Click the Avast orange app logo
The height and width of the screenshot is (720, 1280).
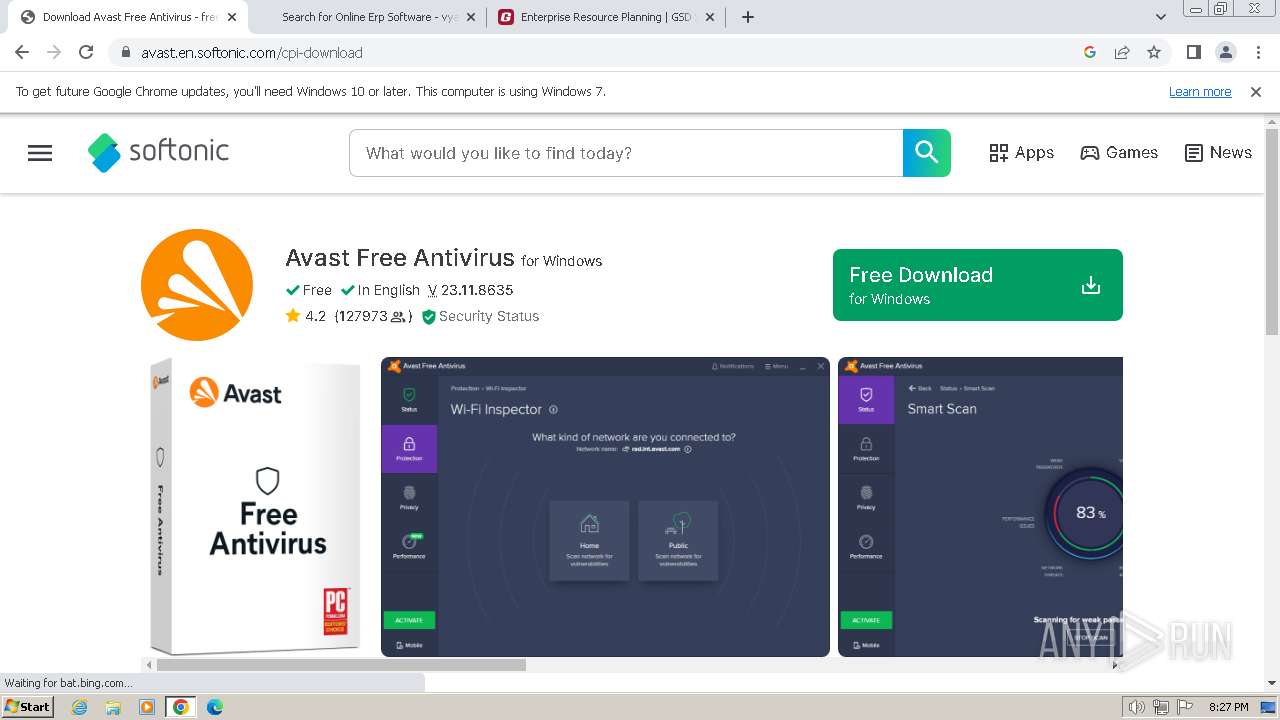click(197, 285)
